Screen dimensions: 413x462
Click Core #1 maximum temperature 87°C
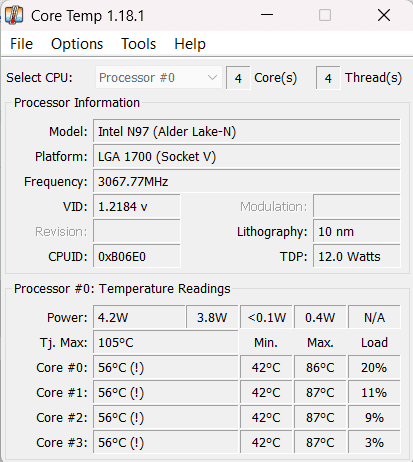click(320, 393)
